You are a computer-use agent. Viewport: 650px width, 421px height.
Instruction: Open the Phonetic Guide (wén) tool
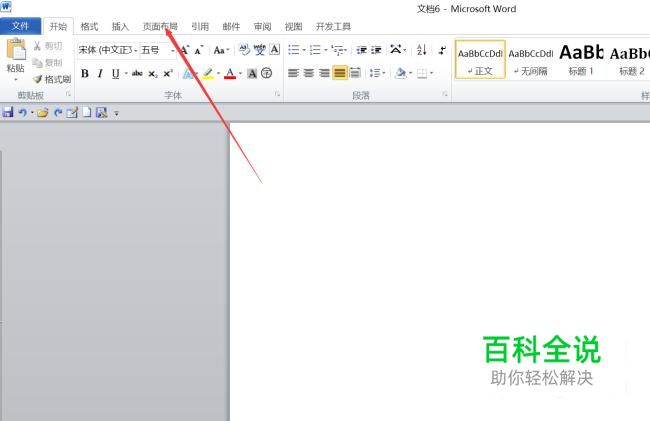(x=260, y=50)
